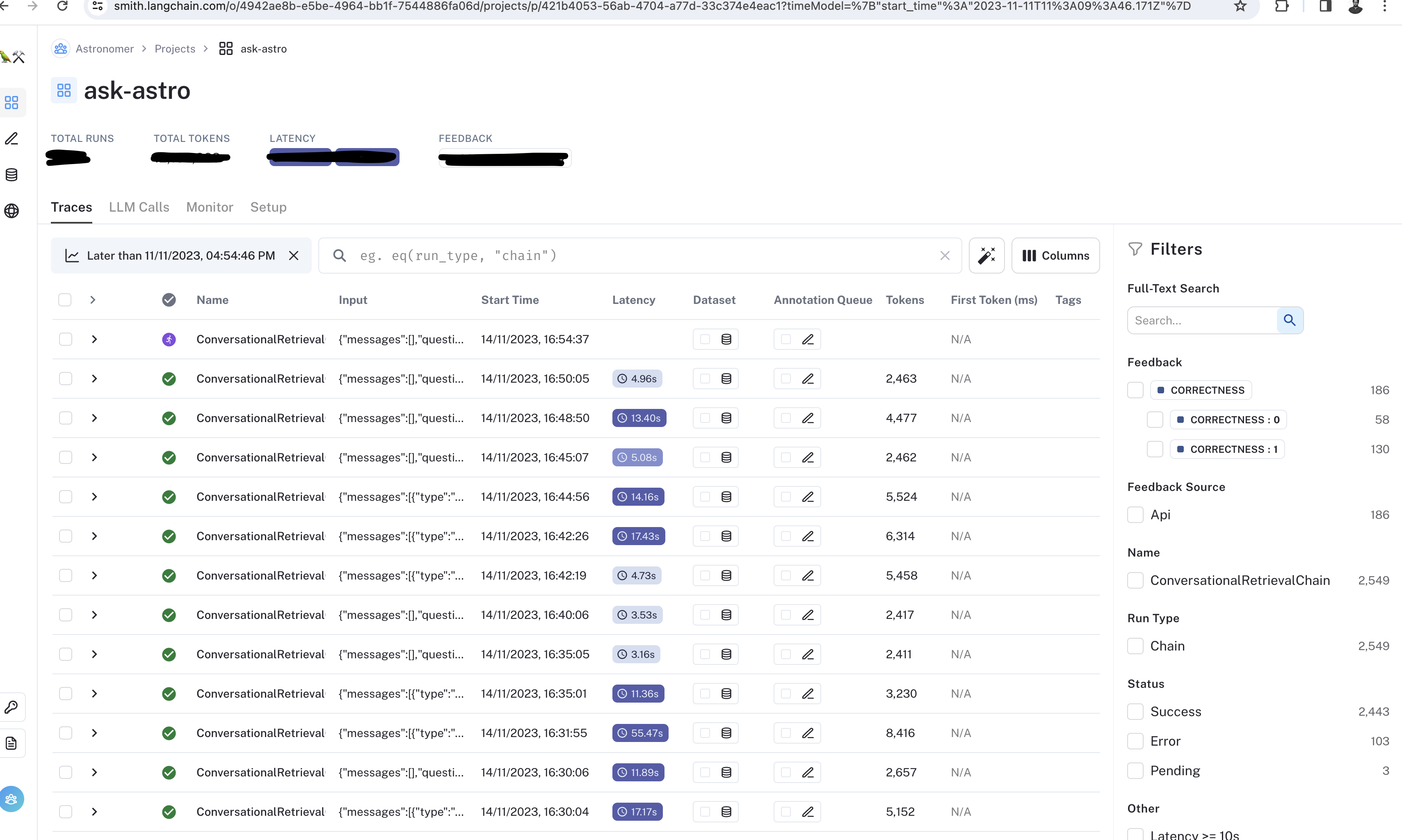1402x840 pixels.
Task: Expand the trace row started at 16:45:07
Action: point(94,457)
